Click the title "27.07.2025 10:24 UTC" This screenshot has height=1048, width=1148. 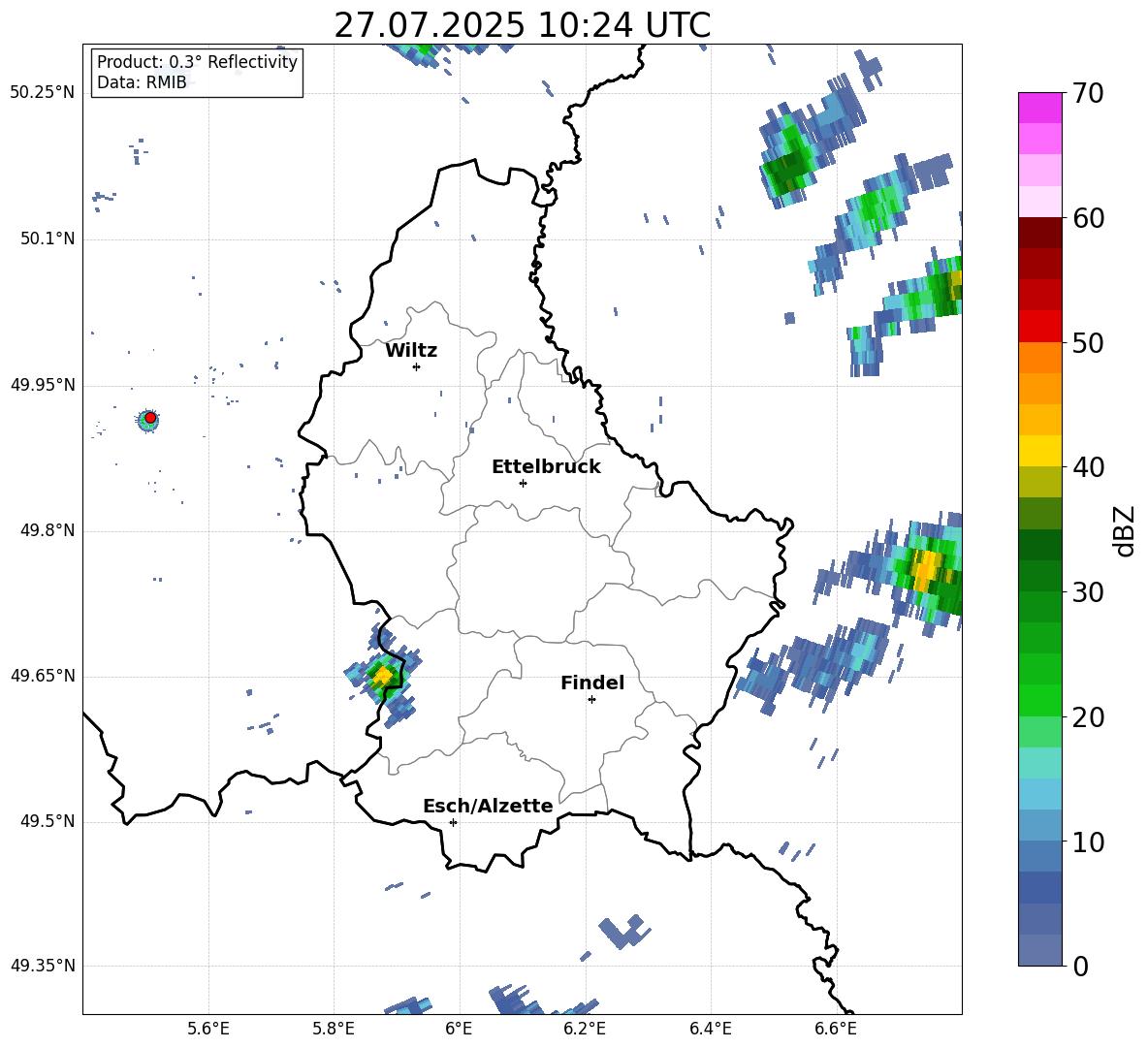[x=522, y=25]
